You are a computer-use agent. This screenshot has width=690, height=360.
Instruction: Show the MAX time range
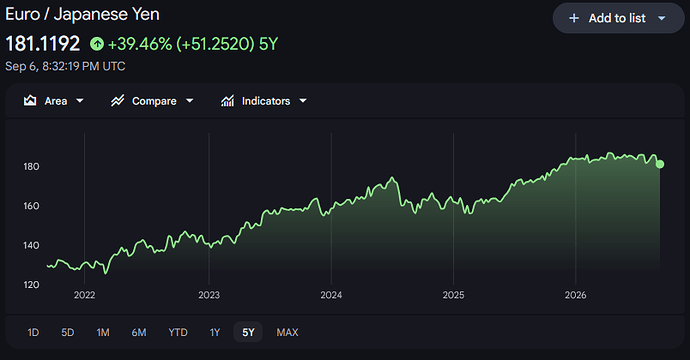[x=287, y=332]
